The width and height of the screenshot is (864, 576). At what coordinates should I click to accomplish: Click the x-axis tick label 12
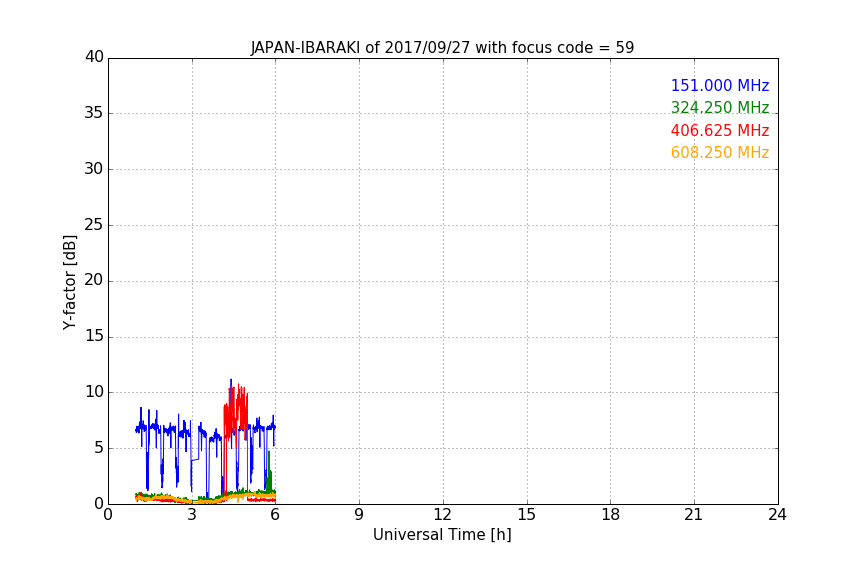tap(443, 515)
